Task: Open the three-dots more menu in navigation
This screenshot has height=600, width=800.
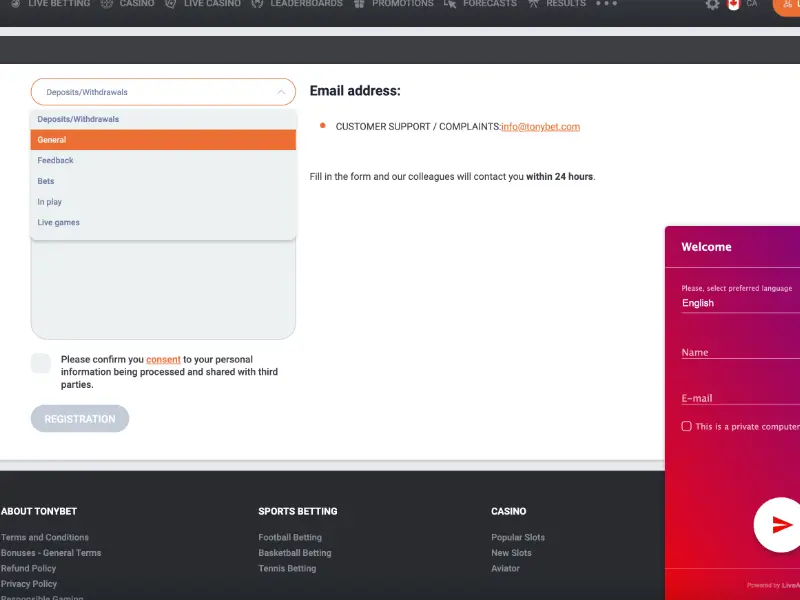Action: tap(606, 4)
